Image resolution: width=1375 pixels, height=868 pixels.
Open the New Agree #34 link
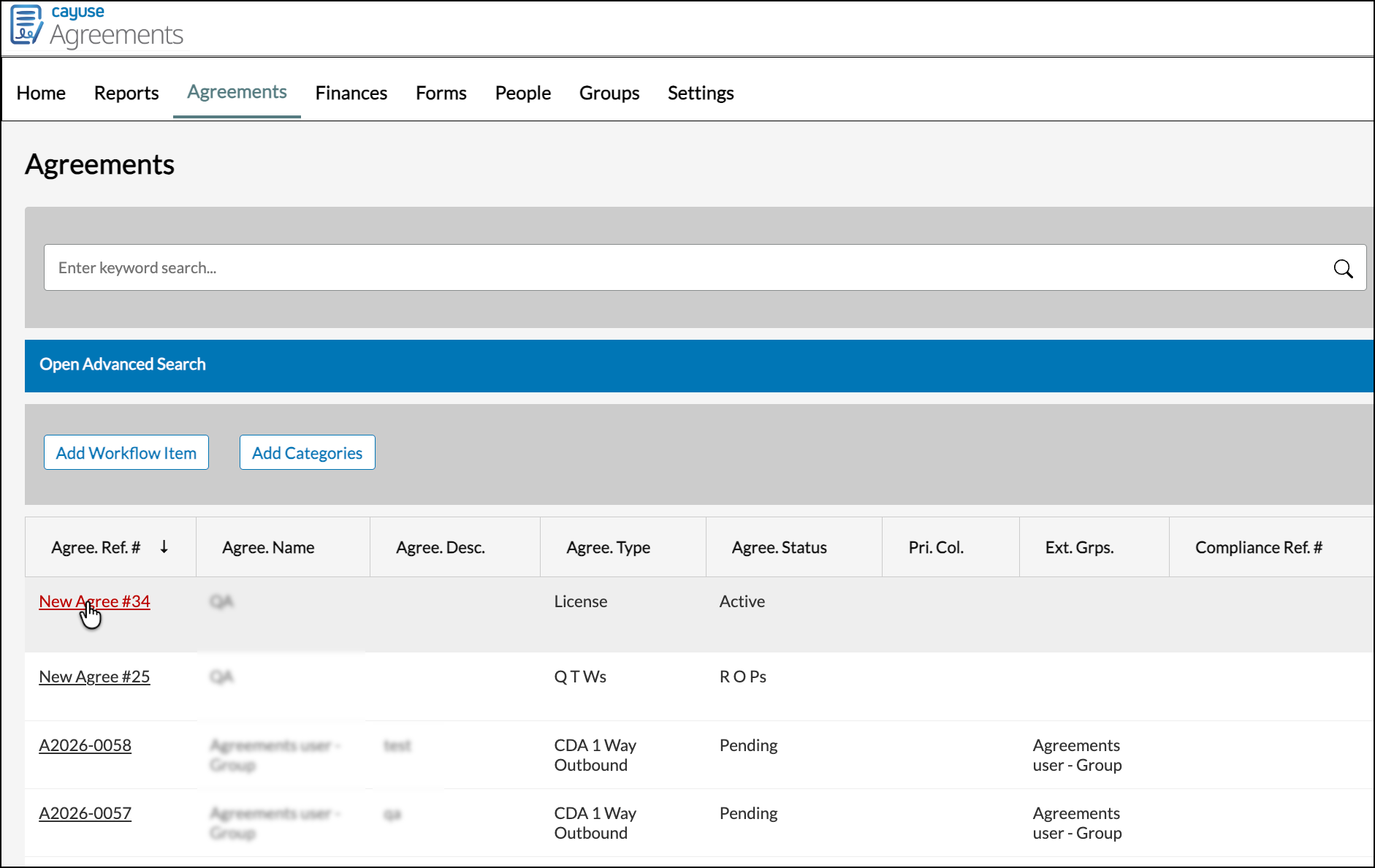(x=94, y=601)
